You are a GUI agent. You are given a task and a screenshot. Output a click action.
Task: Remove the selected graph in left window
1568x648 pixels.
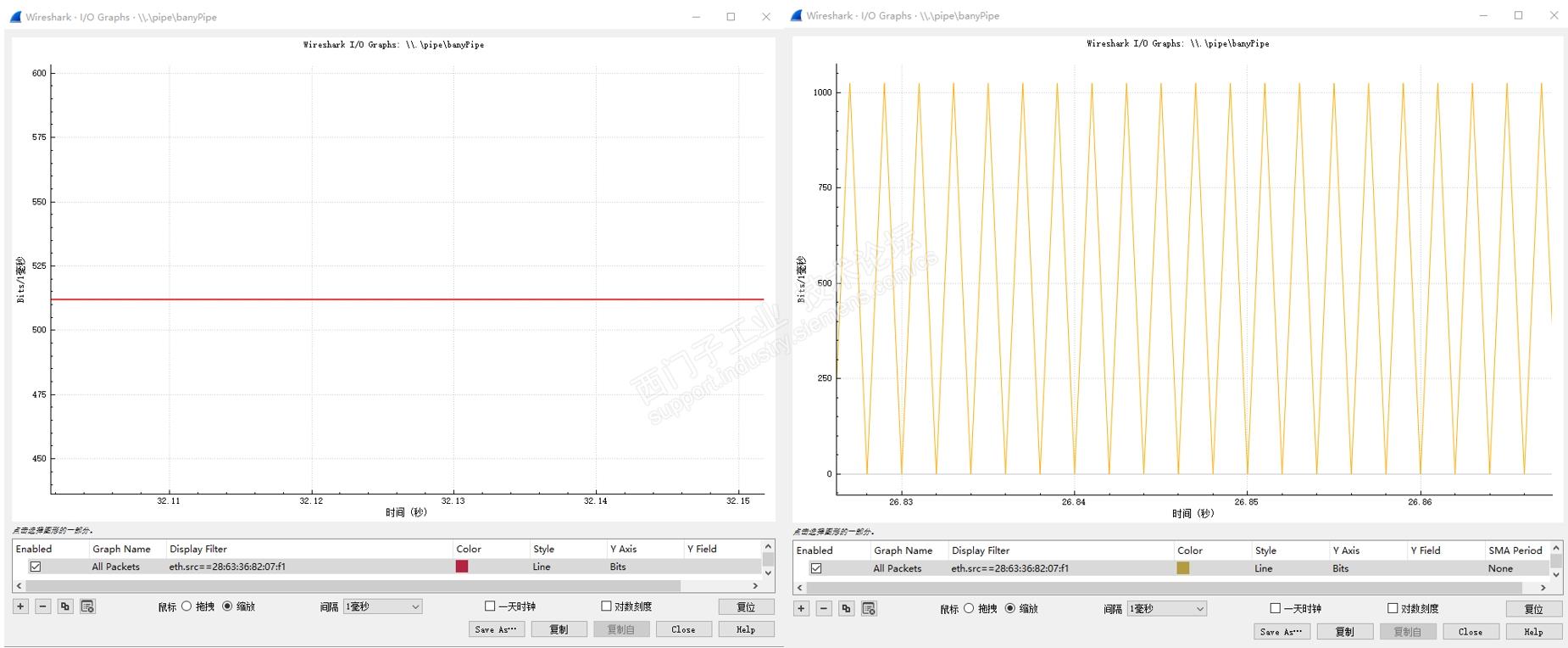(x=43, y=606)
